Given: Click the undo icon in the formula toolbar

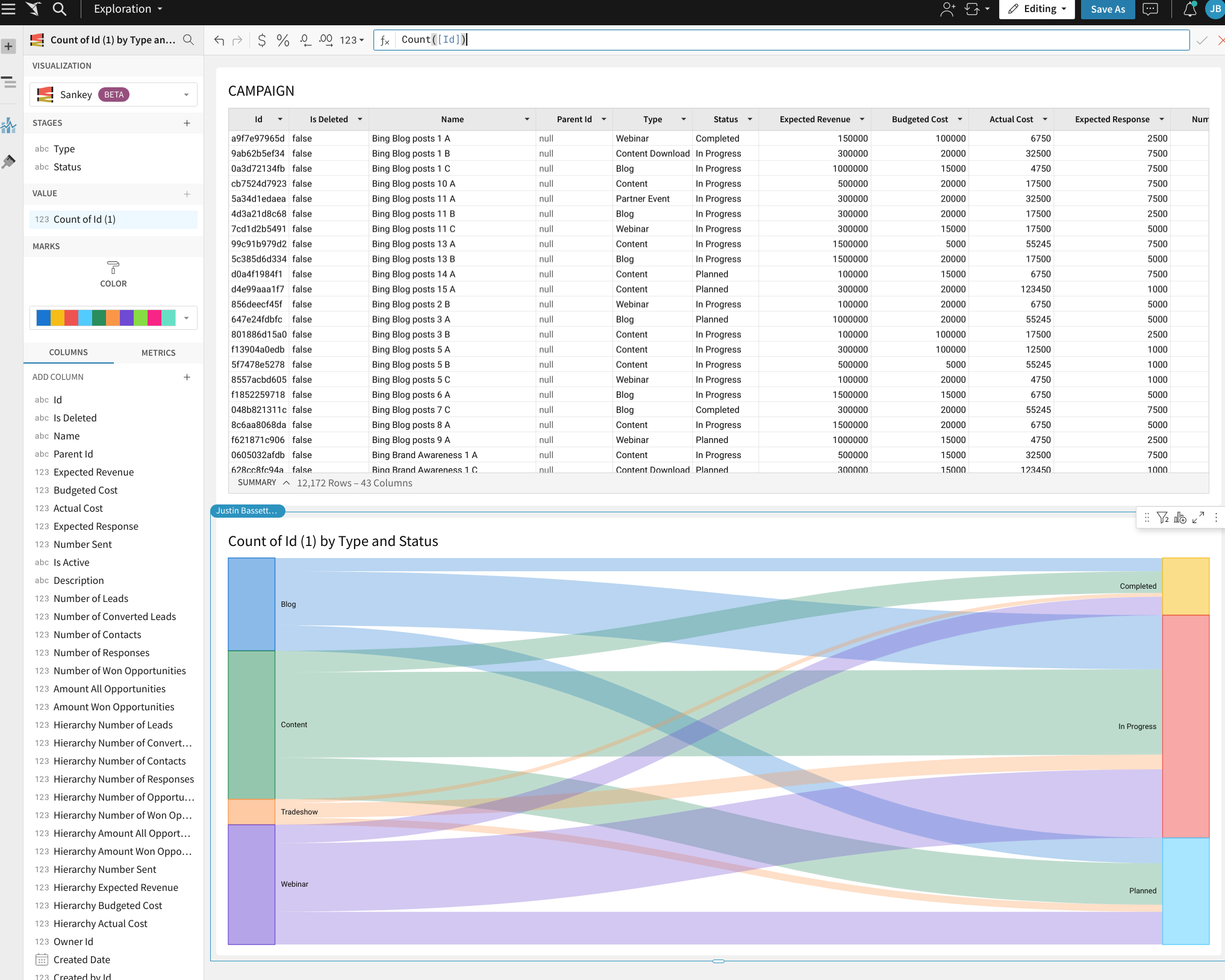Looking at the screenshot, I should click(219, 40).
